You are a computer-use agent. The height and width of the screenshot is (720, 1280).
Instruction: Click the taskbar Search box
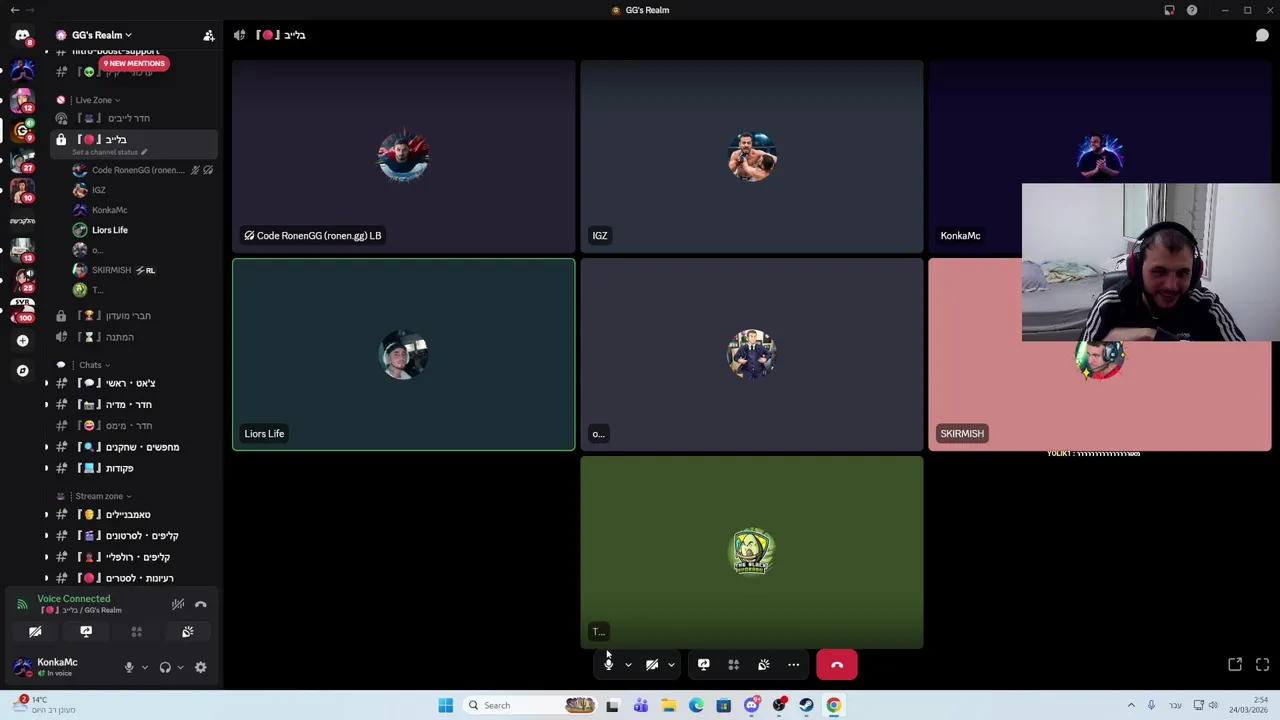(532, 705)
